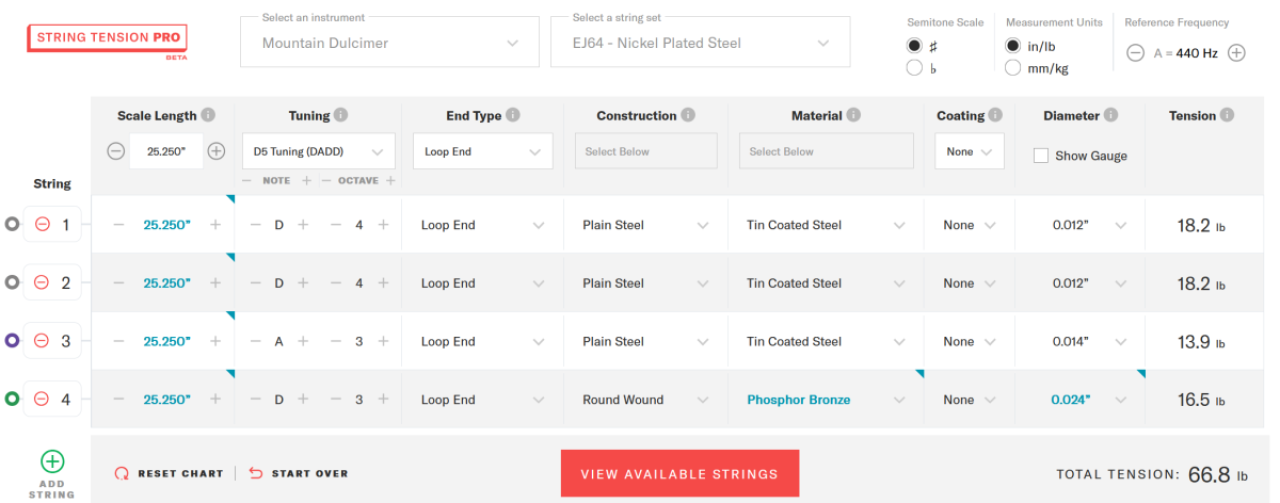Click the Reset Chart button
This screenshot has height=503, width=1280.
tap(169, 474)
